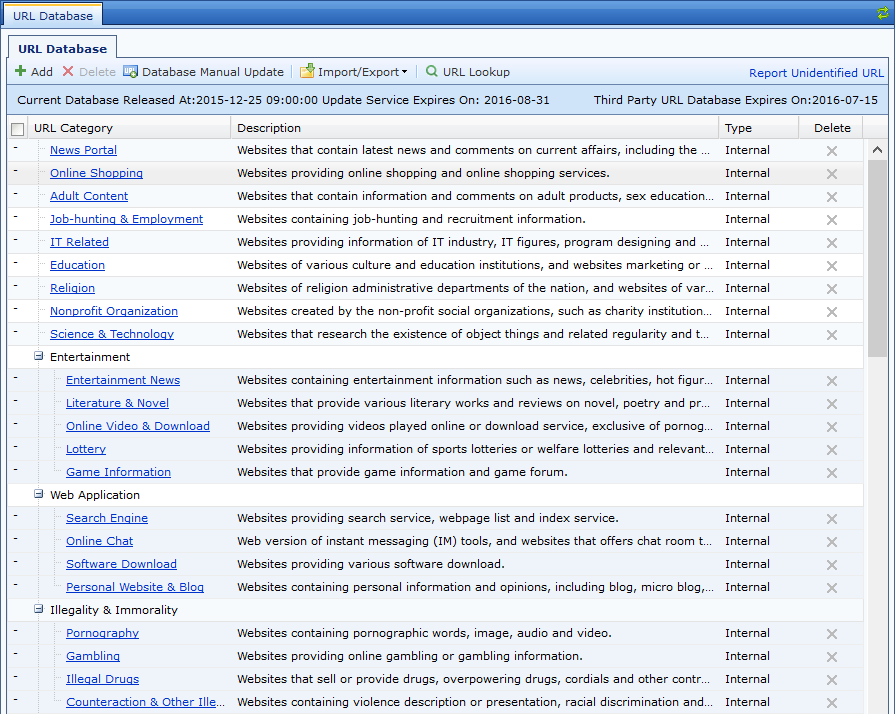The image size is (895, 714).
Task: Open the Job-hunting & Employment link
Action: coord(126,219)
